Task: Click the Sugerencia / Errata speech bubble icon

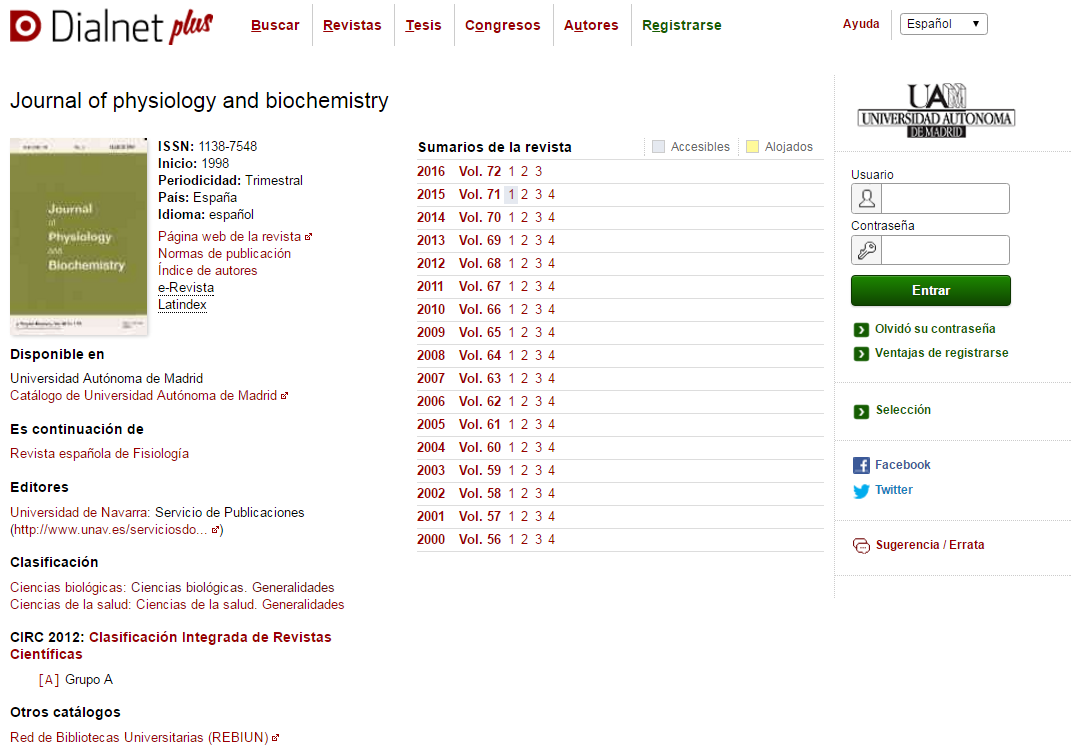Action: point(861,546)
